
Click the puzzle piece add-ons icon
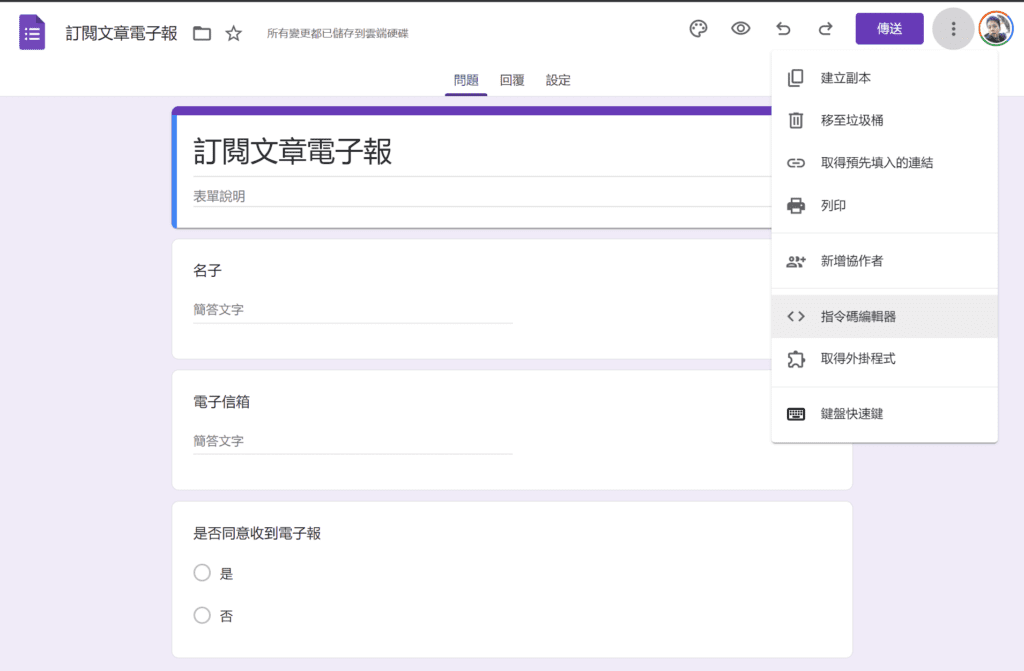click(795, 359)
